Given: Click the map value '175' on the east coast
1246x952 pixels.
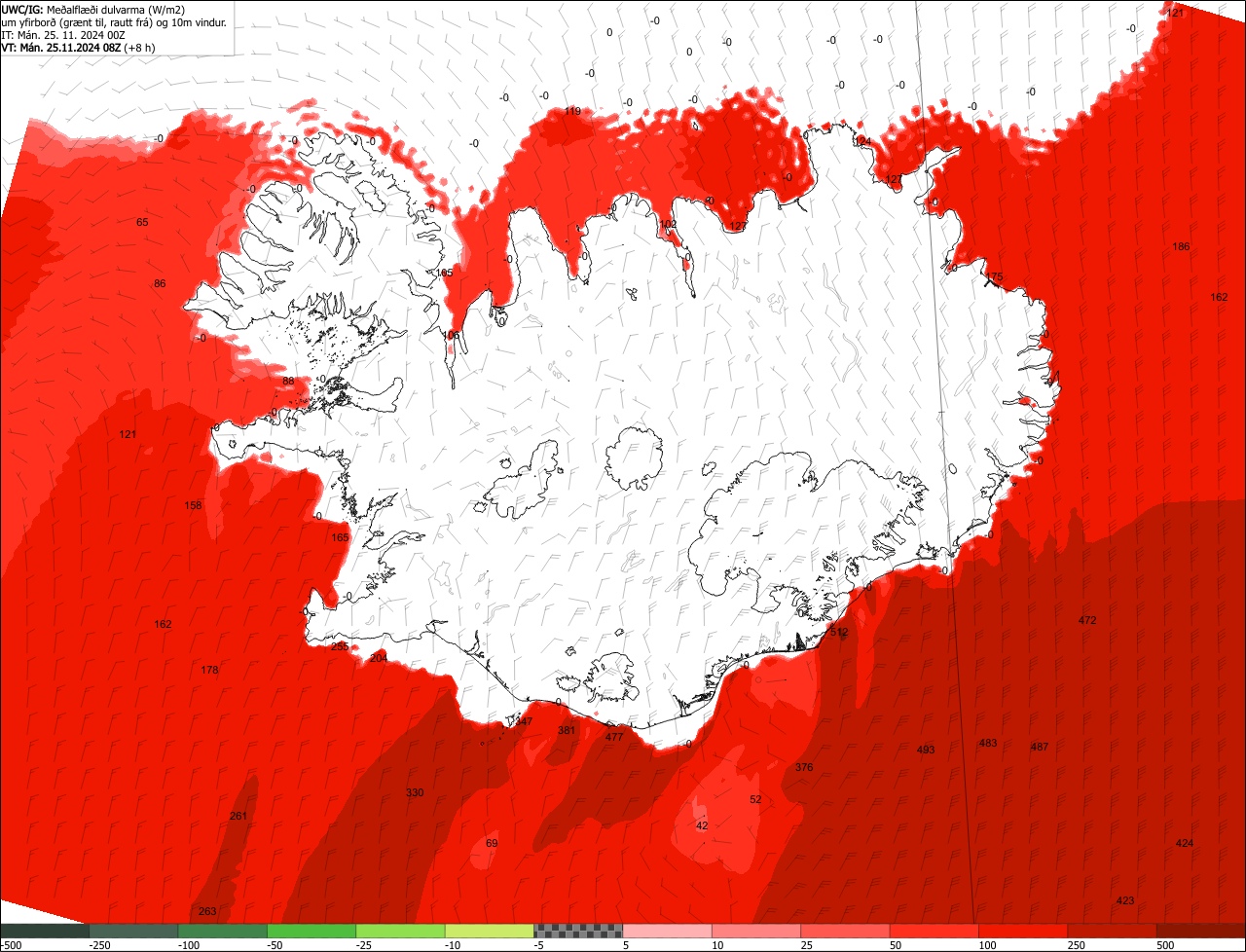Looking at the screenshot, I should click(x=994, y=277).
